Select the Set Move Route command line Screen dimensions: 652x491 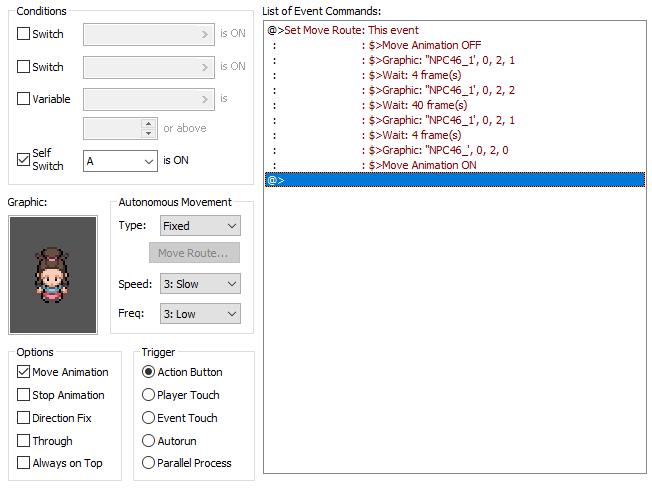(x=345, y=31)
